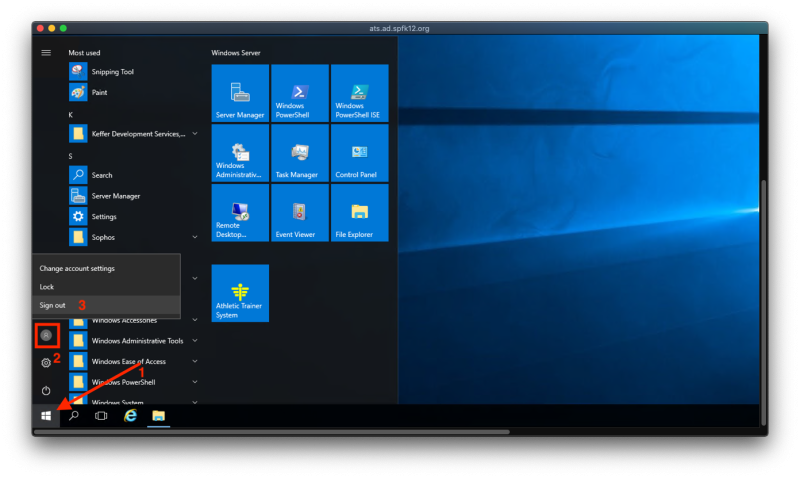This screenshot has height=478, width=800.
Task: Launch the Athletic Trainer System tile
Action: [240, 293]
